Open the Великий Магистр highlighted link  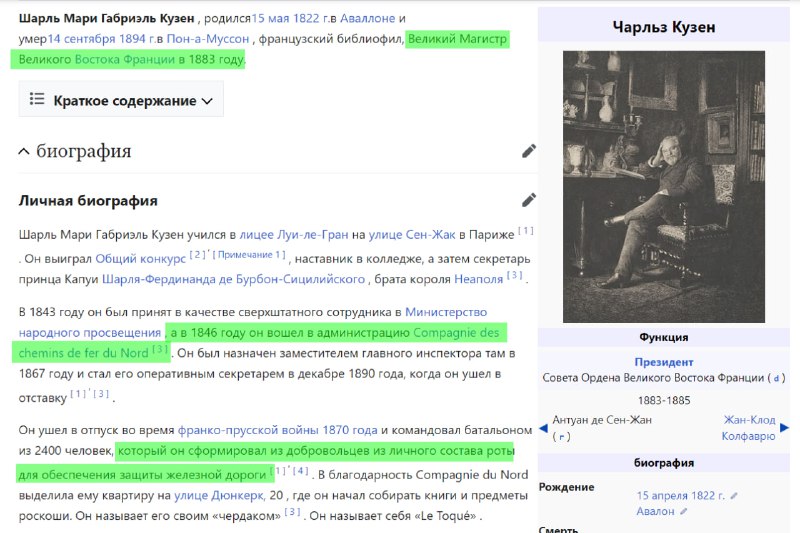pyautogui.click(x=457, y=39)
